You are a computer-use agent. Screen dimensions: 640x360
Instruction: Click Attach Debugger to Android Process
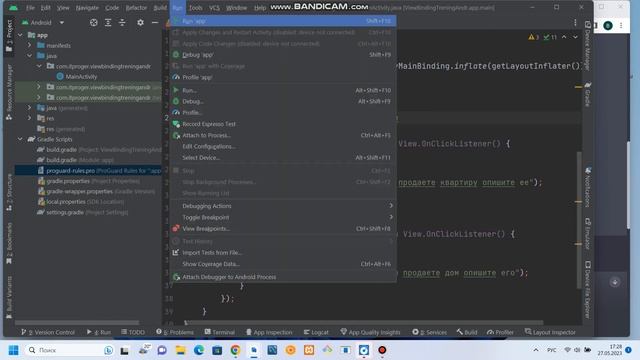pos(283,277)
